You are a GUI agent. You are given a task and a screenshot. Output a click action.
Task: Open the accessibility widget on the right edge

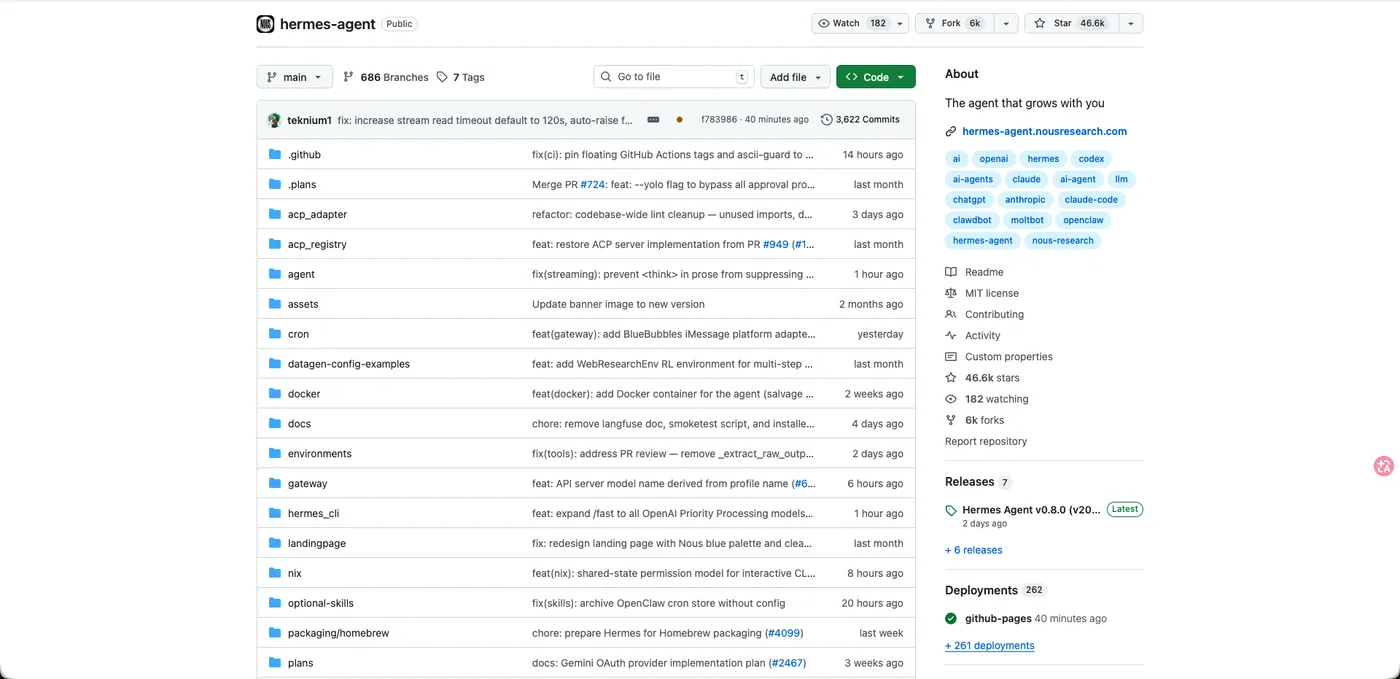pyautogui.click(x=1383, y=466)
